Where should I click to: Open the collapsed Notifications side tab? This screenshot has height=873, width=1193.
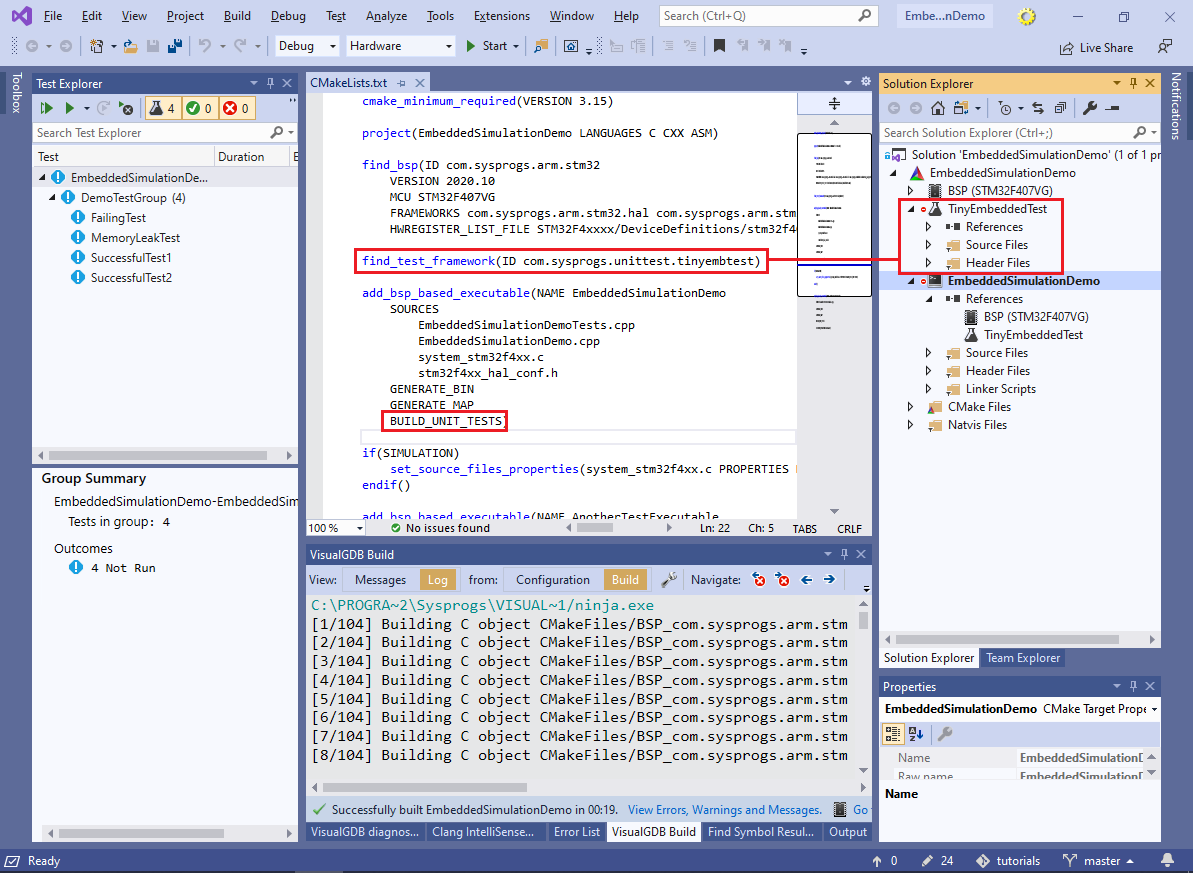pyautogui.click(x=1176, y=107)
